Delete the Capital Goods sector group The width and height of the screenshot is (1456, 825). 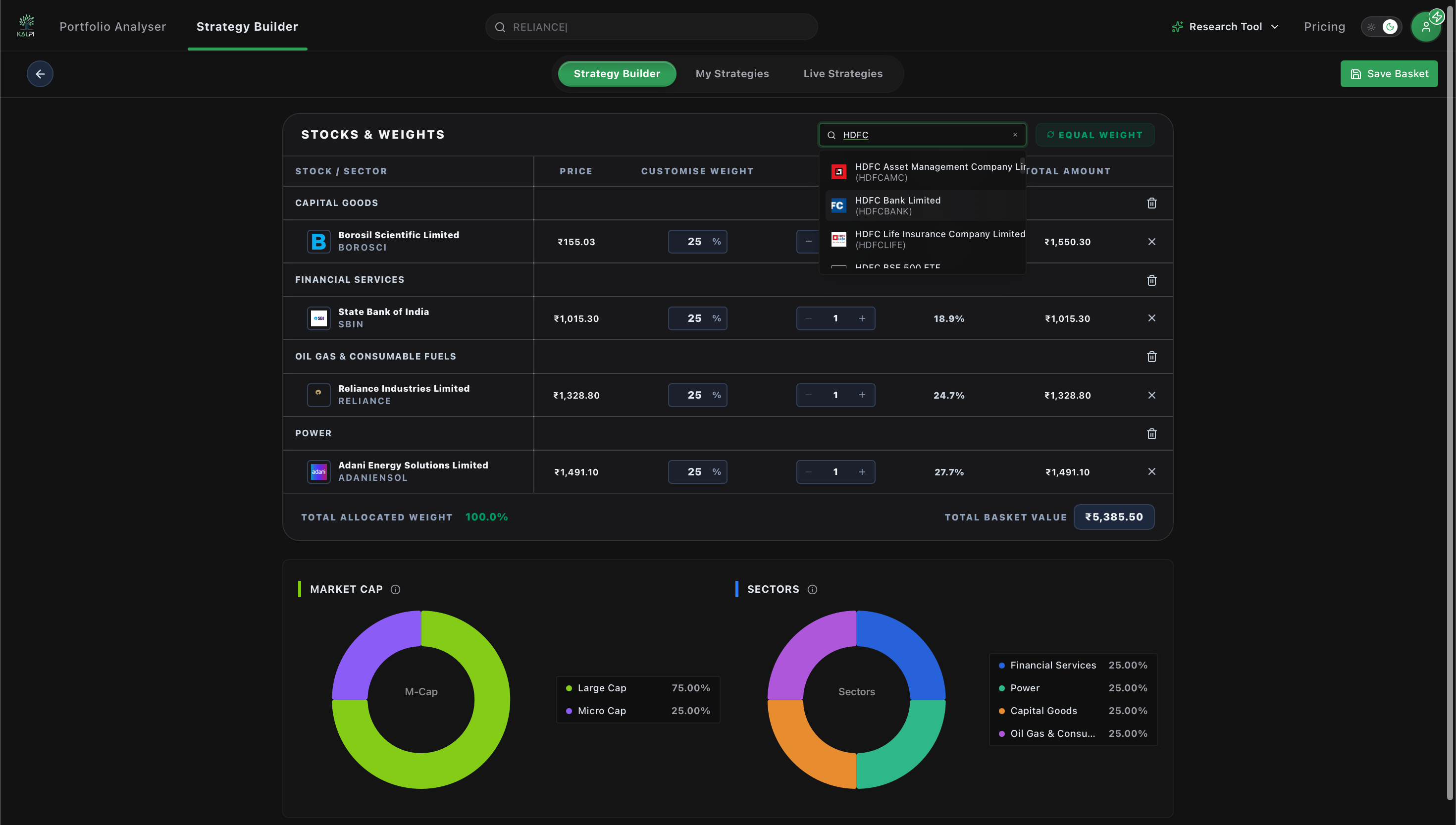pyautogui.click(x=1151, y=203)
